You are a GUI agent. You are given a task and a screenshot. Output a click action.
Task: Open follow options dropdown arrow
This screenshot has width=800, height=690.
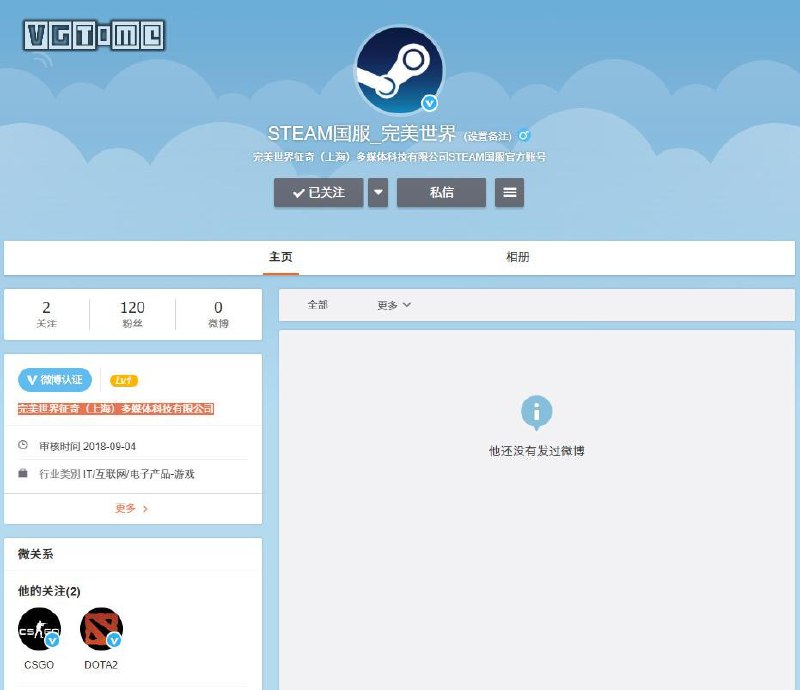[378, 192]
